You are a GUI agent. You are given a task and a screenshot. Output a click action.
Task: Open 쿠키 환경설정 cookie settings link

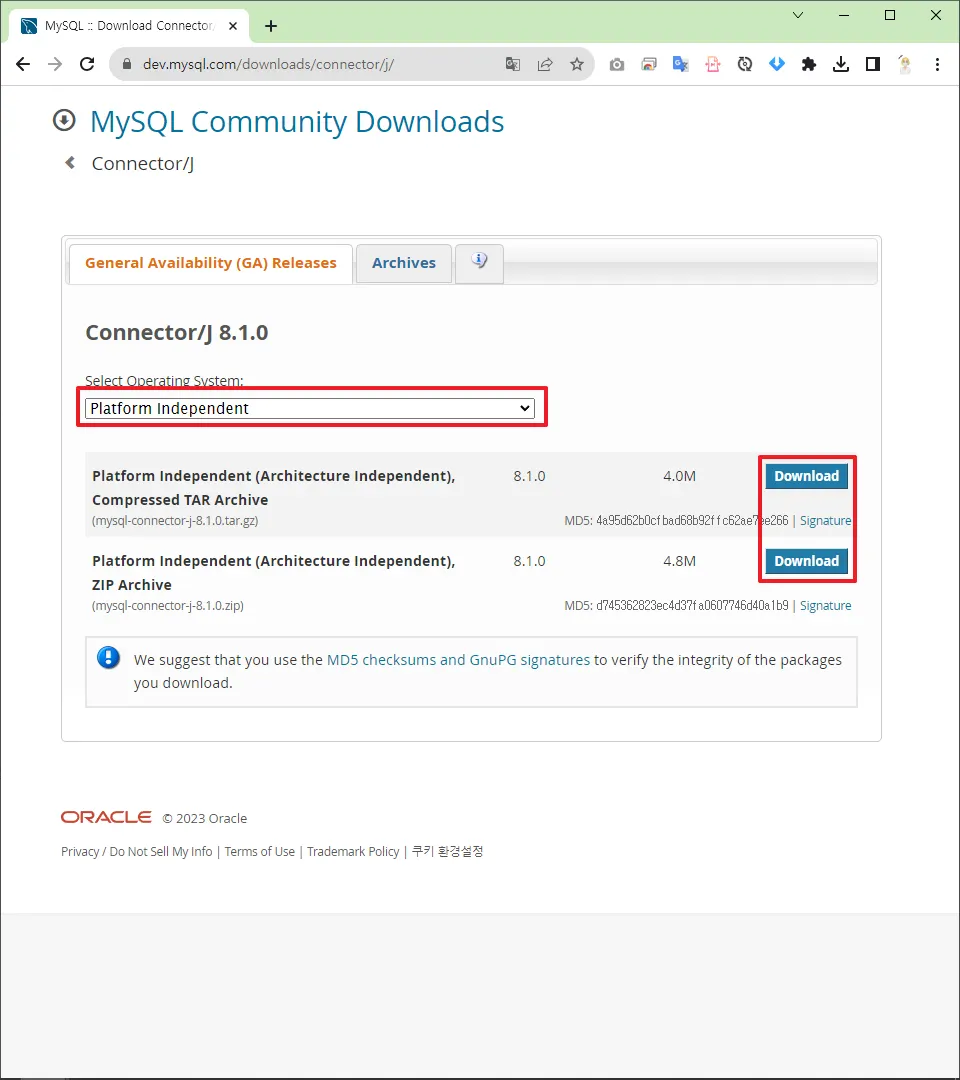coord(447,851)
